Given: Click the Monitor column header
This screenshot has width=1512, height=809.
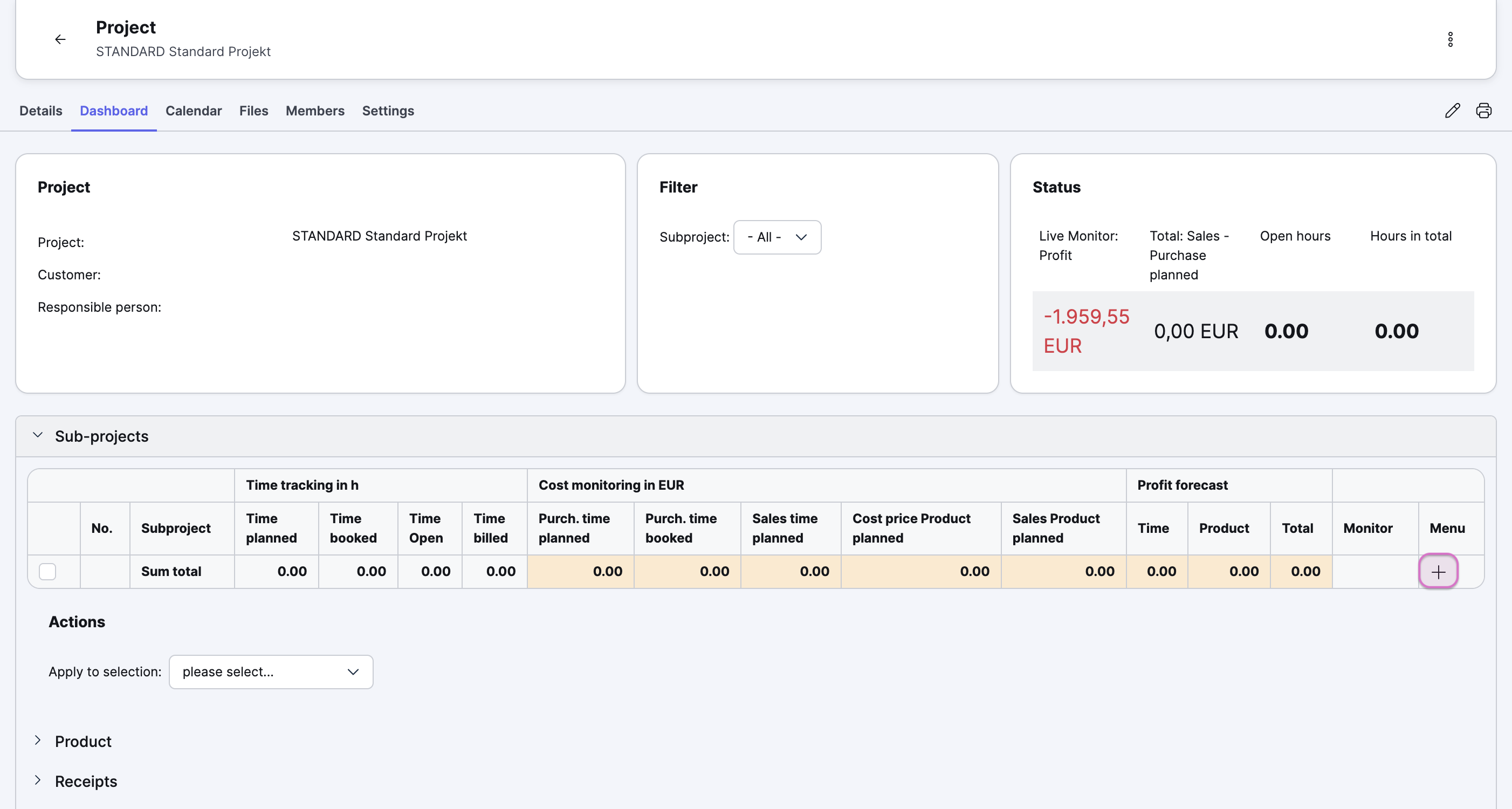Looking at the screenshot, I should [1367, 529].
